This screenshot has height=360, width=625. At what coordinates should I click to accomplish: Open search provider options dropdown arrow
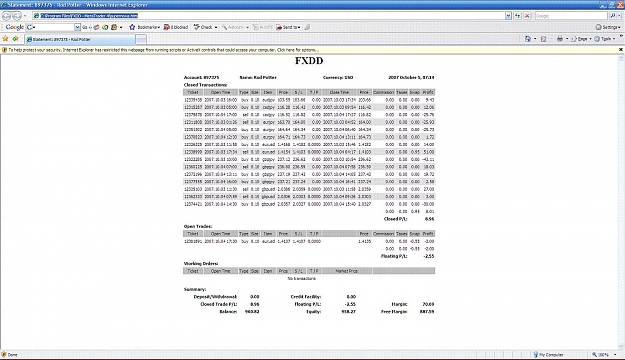click(x=619, y=16)
